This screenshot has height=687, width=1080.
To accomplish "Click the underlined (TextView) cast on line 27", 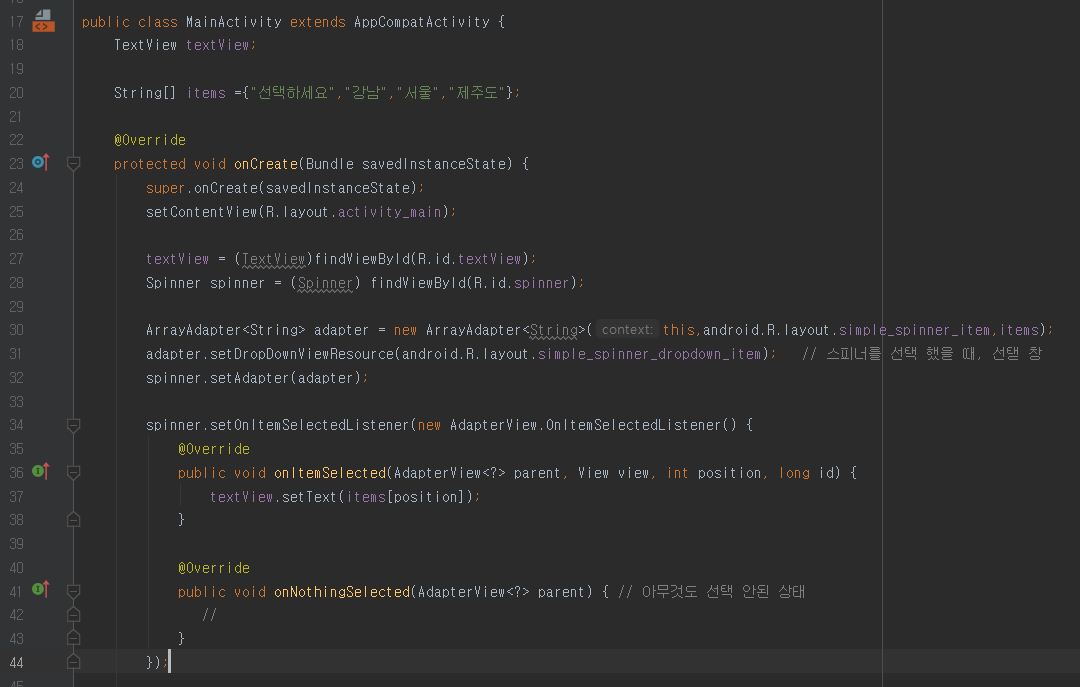I will 273,260.
